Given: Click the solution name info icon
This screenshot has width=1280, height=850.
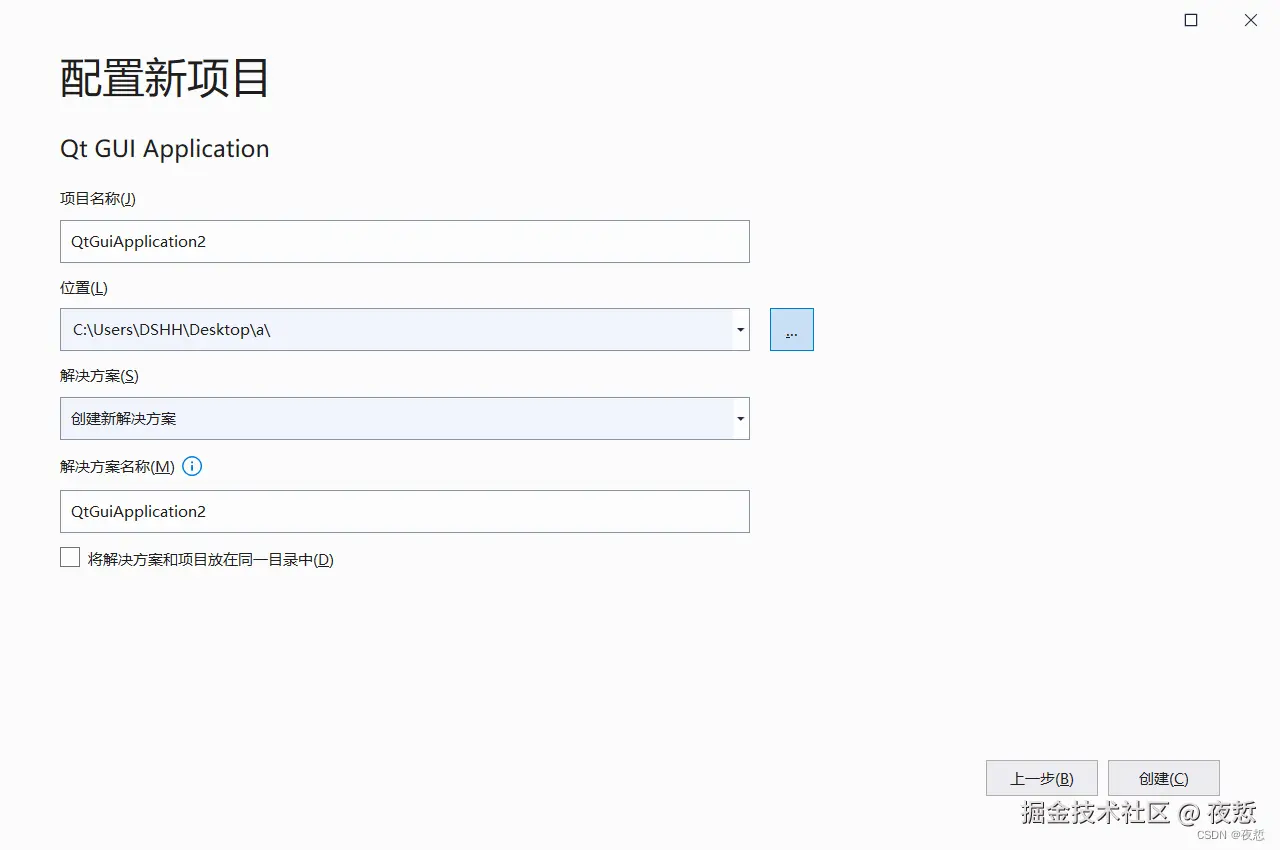Looking at the screenshot, I should coord(192,466).
